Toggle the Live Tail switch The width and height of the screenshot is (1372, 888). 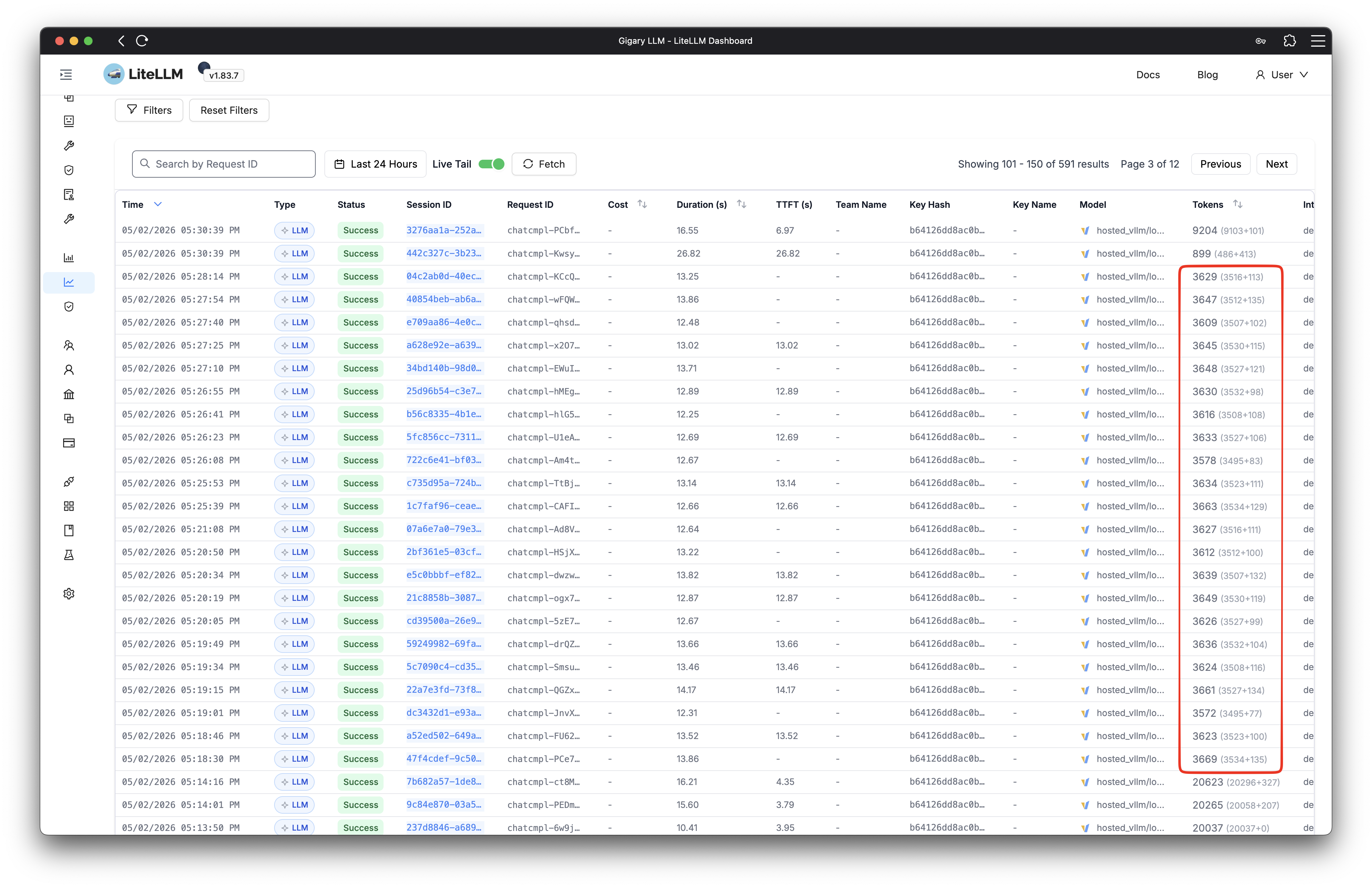[491, 164]
